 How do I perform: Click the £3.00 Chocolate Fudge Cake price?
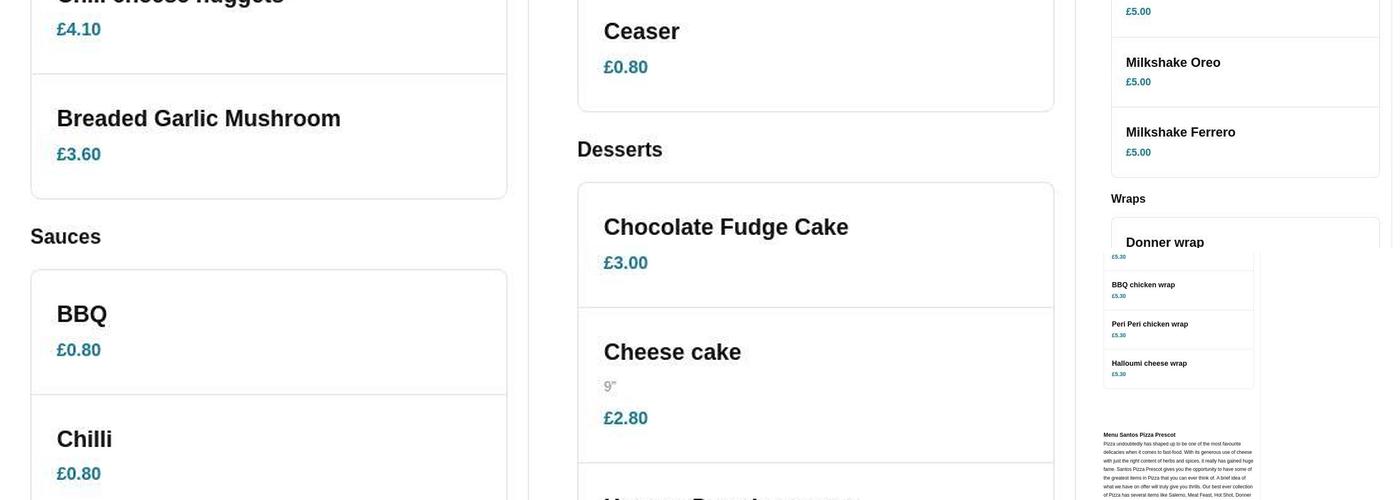(626, 263)
